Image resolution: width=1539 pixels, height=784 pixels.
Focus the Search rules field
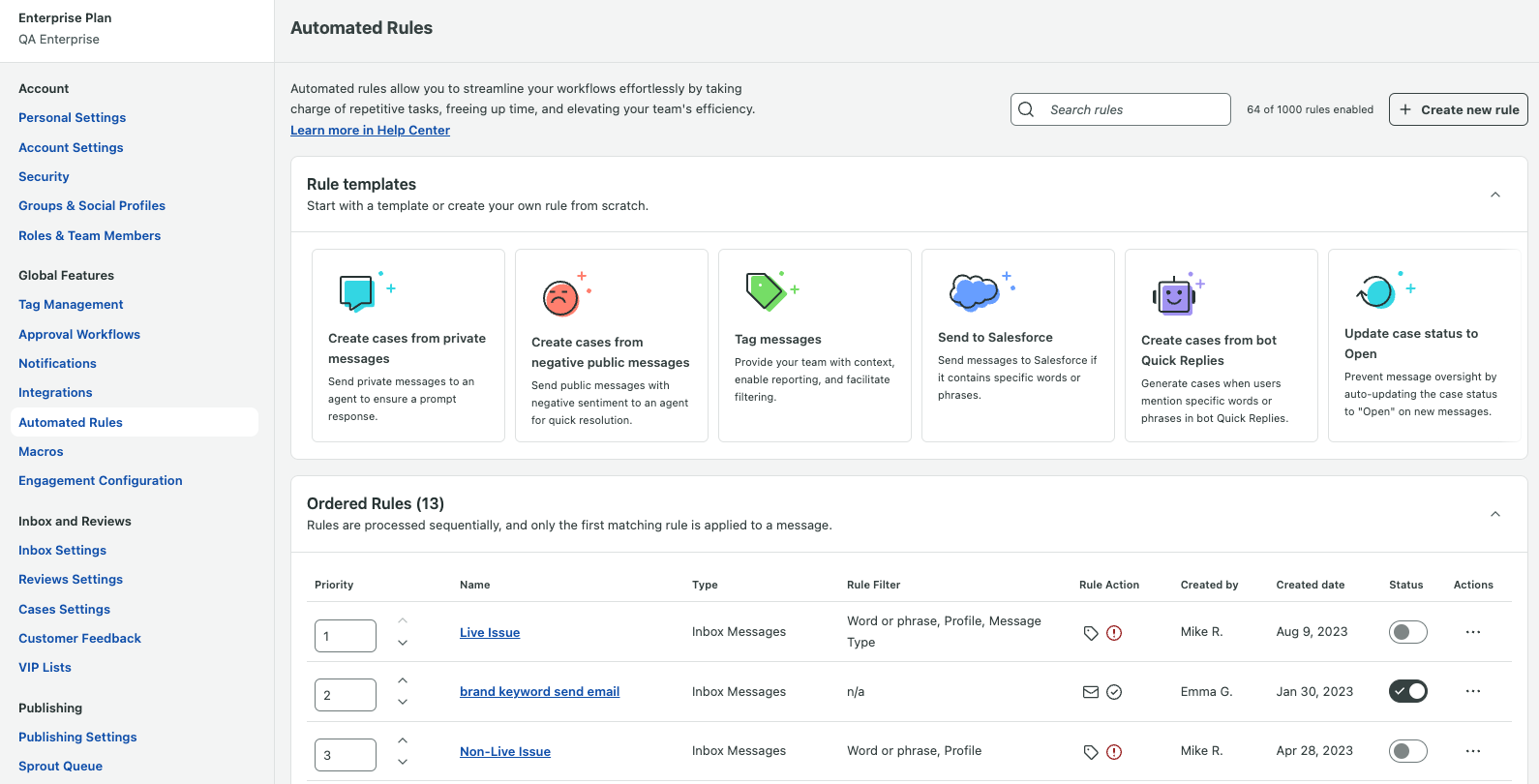(x=1121, y=109)
